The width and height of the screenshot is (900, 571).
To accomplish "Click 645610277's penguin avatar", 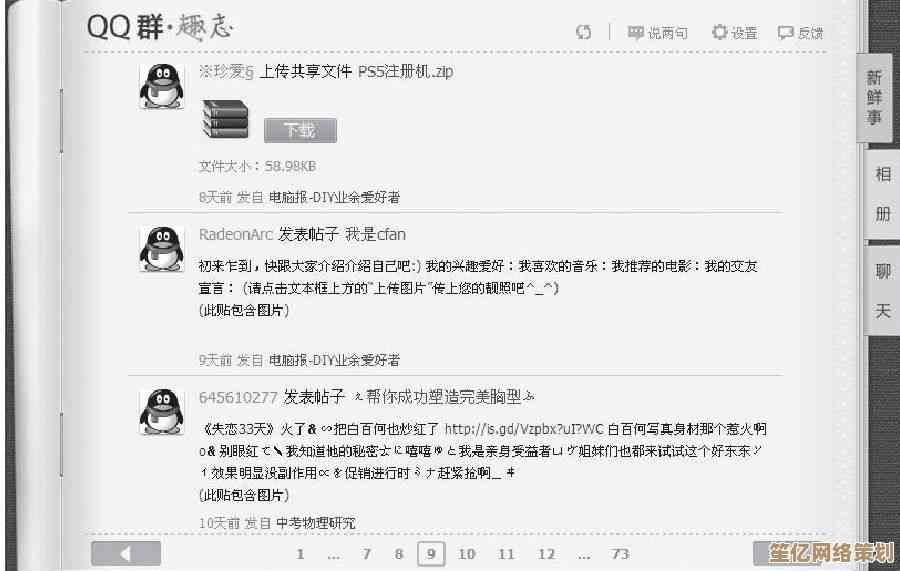I will click(162, 411).
